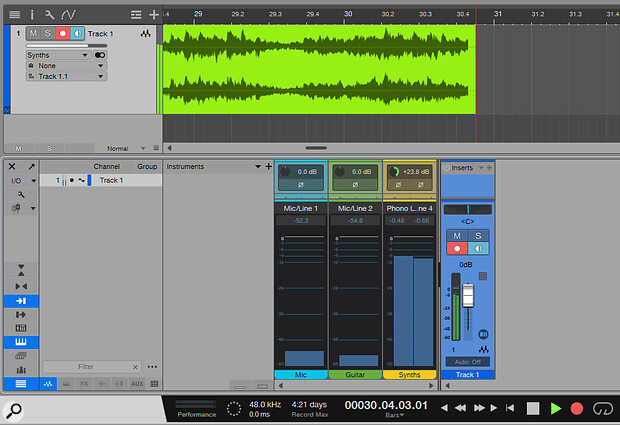Image resolution: width=620 pixels, height=425 pixels.
Task: Open the I/O dropdown in mixer
Action: point(22,181)
